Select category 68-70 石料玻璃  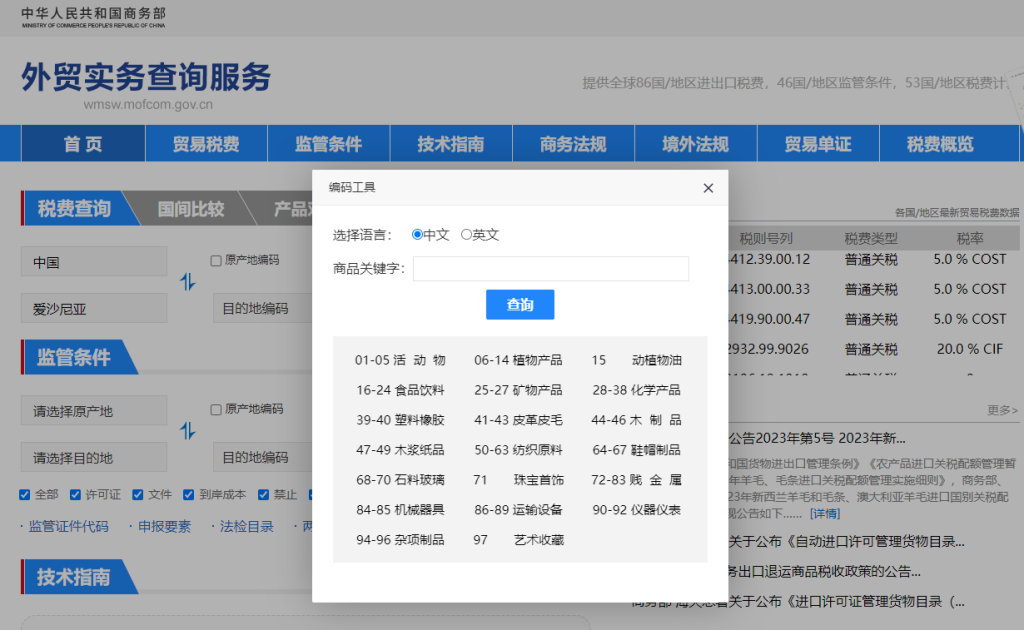[x=400, y=480]
